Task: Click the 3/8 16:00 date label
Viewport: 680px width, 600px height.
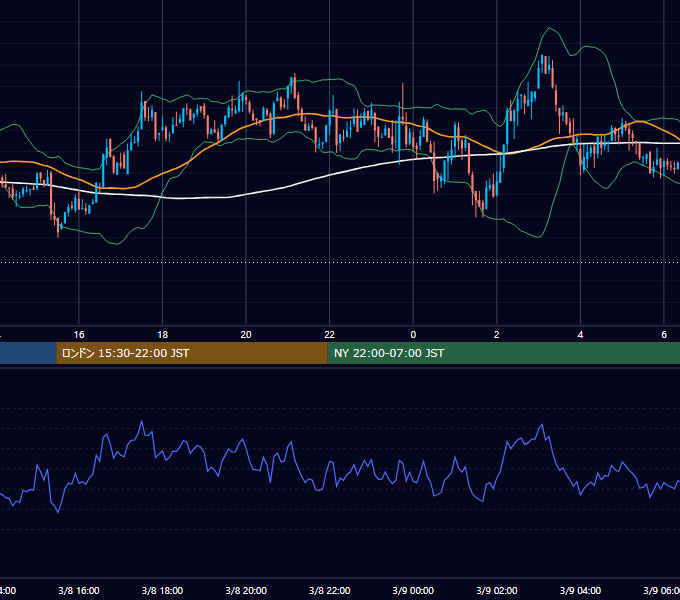Action: [79, 590]
